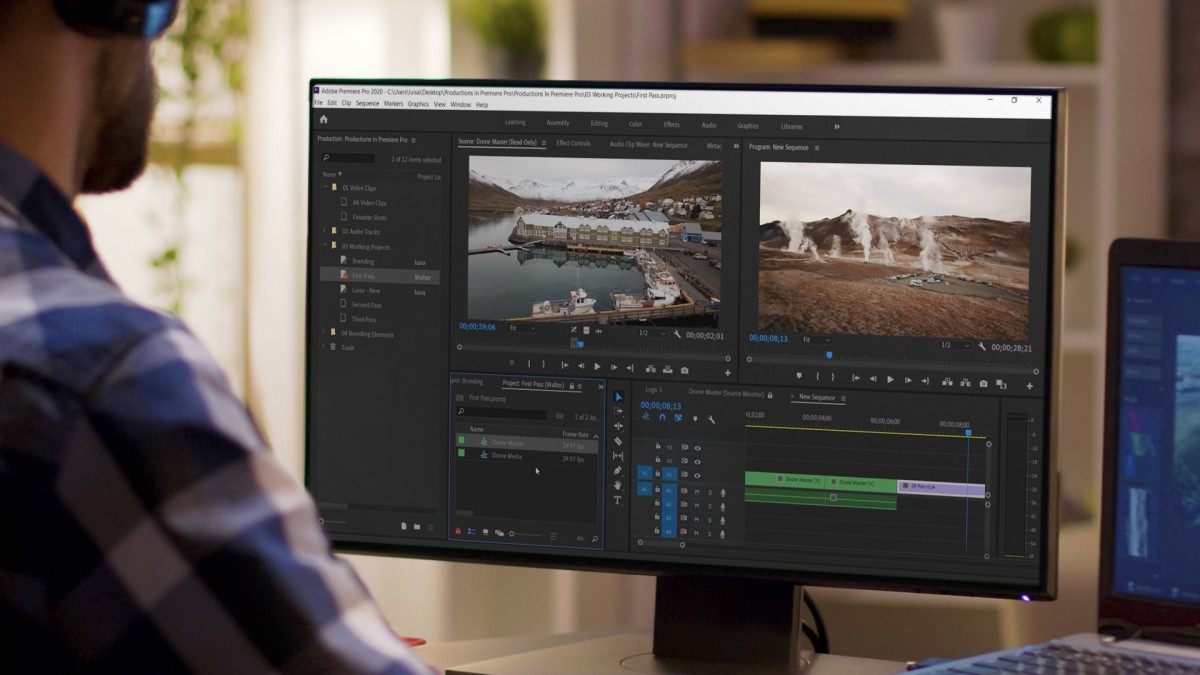
Task: Mute audio track A1
Action: [698, 491]
